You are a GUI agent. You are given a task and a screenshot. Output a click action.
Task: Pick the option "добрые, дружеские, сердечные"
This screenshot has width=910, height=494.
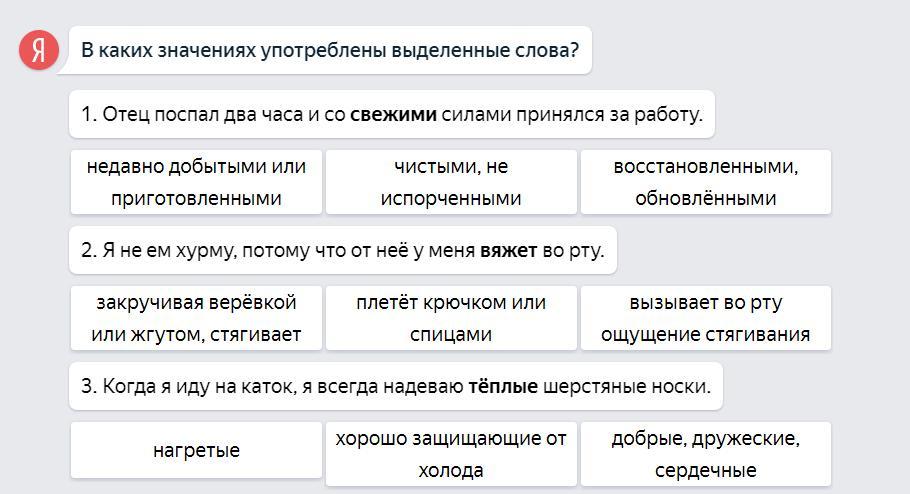(x=705, y=454)
